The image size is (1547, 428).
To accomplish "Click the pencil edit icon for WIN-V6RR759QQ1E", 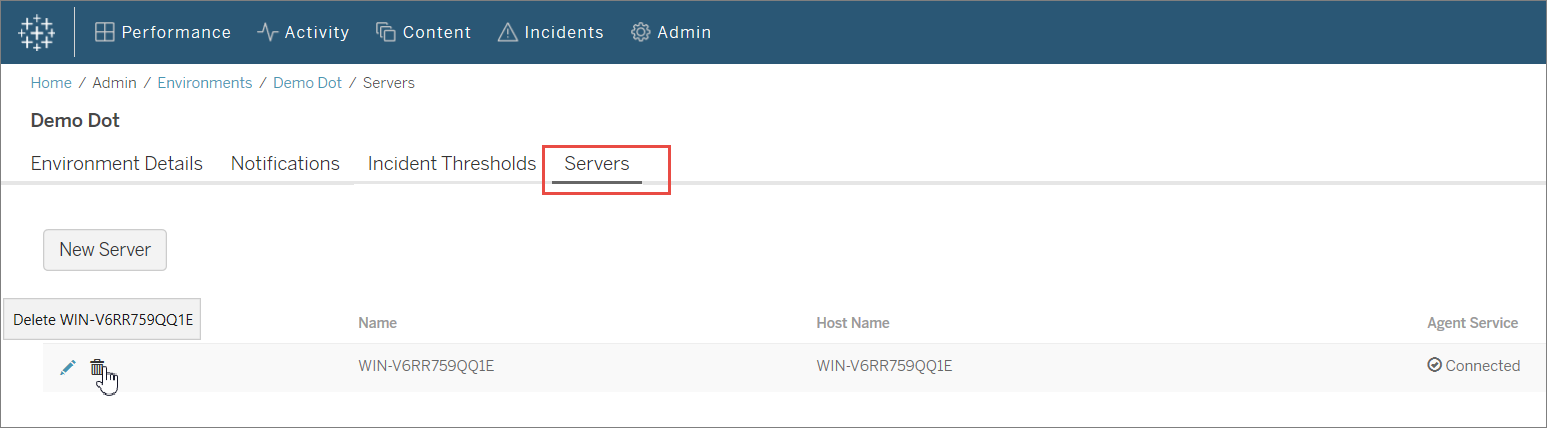I will click(68, 367).
